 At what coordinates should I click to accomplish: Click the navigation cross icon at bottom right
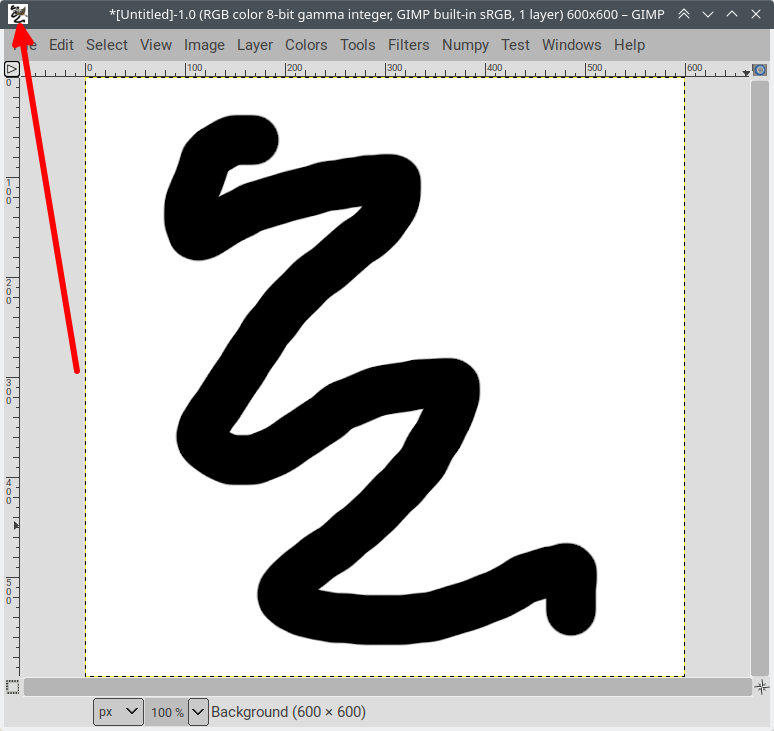coord(761,687)
